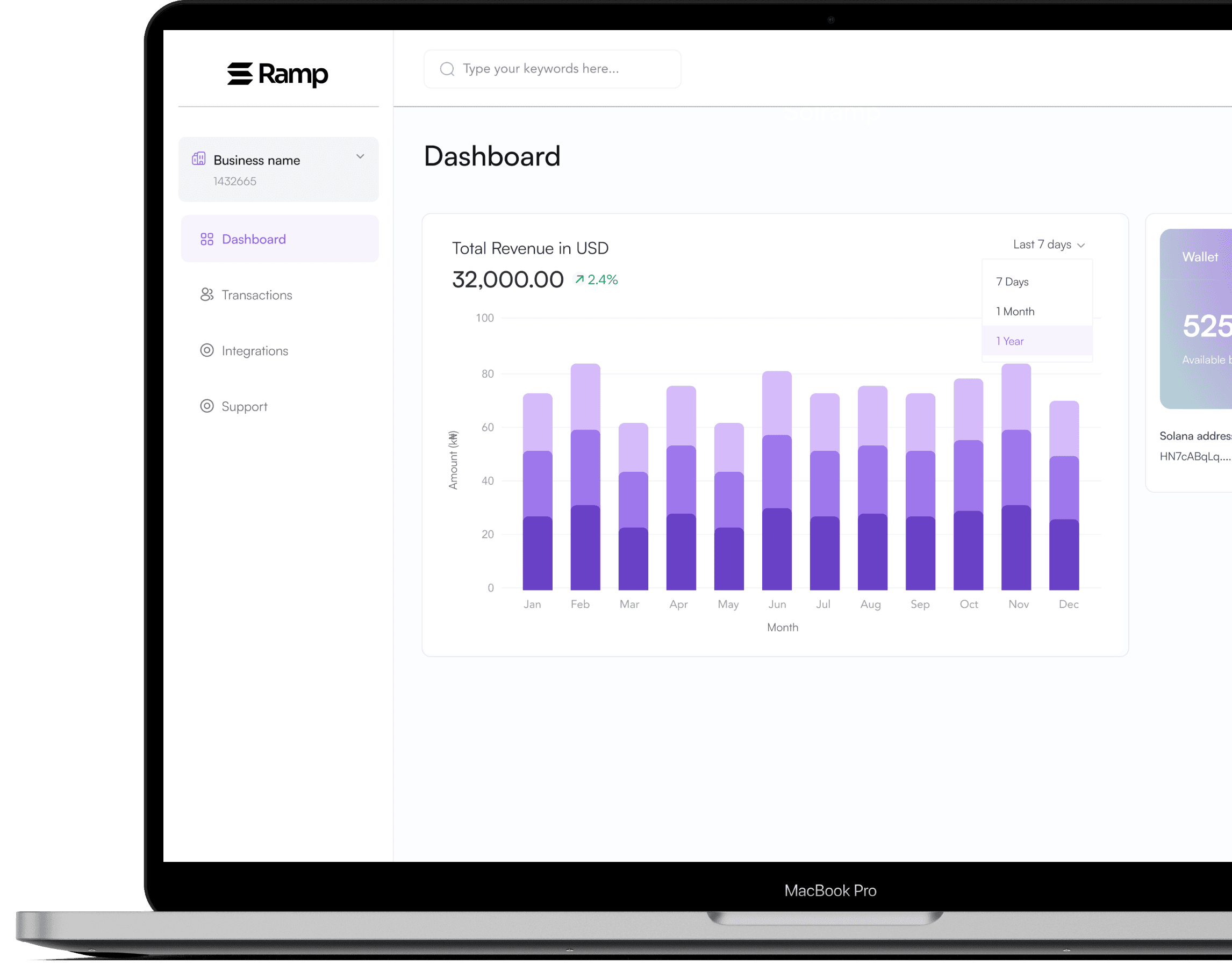The height and width of the screenshot is (964, 1232).
Task: Click the November revenue bar
Action: 1016,477
